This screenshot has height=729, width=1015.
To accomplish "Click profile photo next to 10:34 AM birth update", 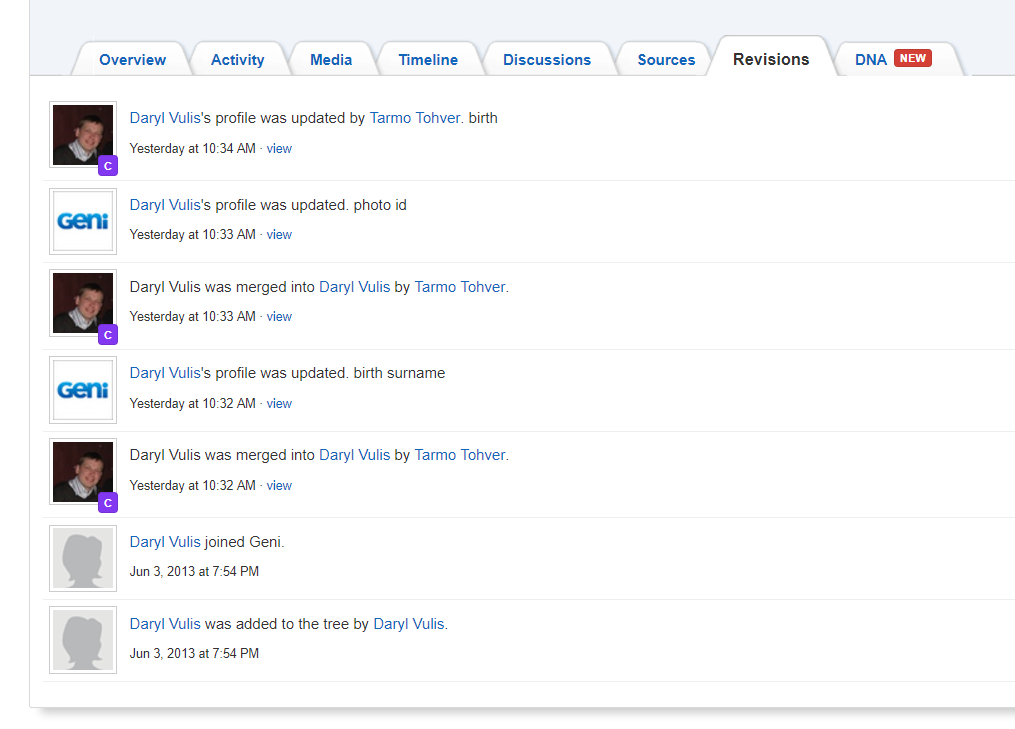I will tap(83, 134).
